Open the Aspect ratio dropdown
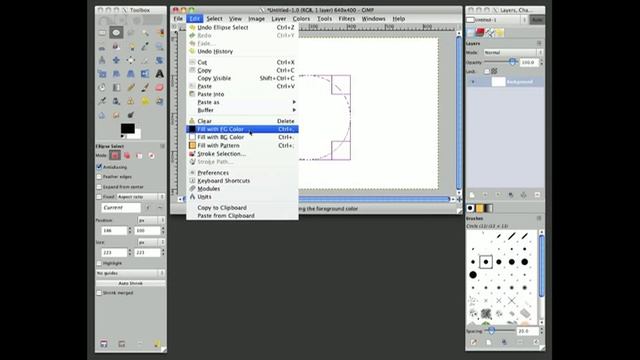The image size is (640, 360). pos(141,197)
